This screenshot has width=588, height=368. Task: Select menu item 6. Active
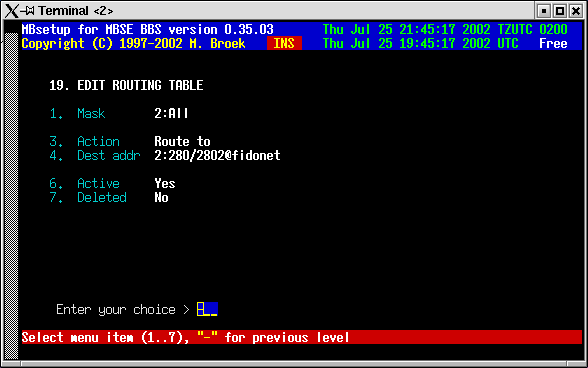[84, 183]
